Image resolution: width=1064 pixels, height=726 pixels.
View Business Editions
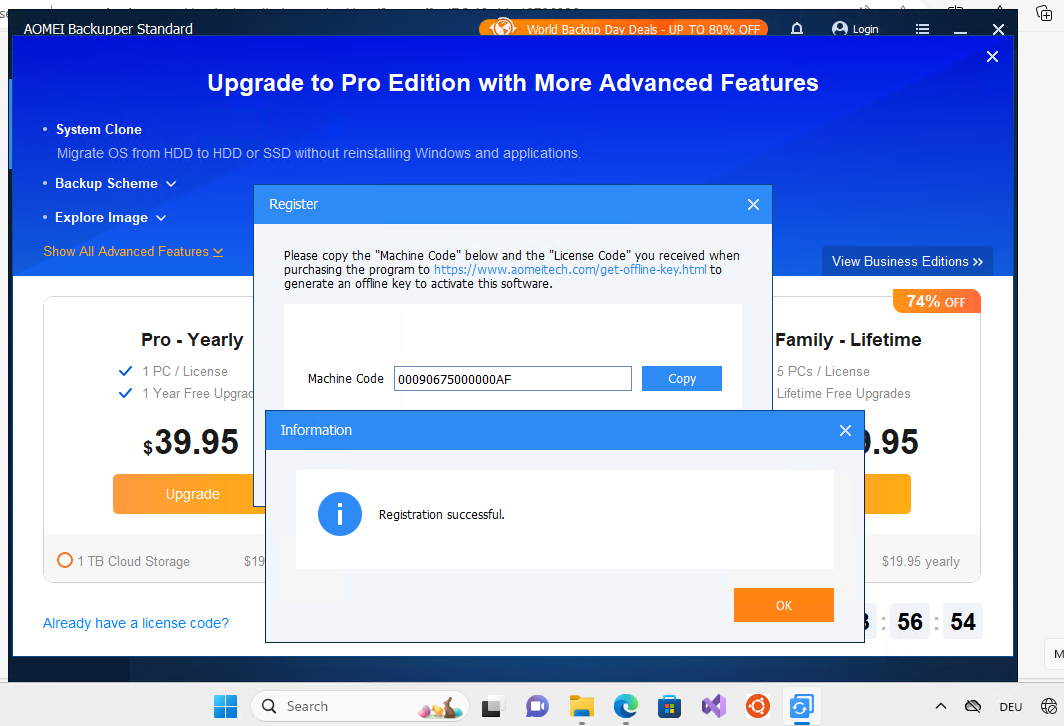point(907,261)
